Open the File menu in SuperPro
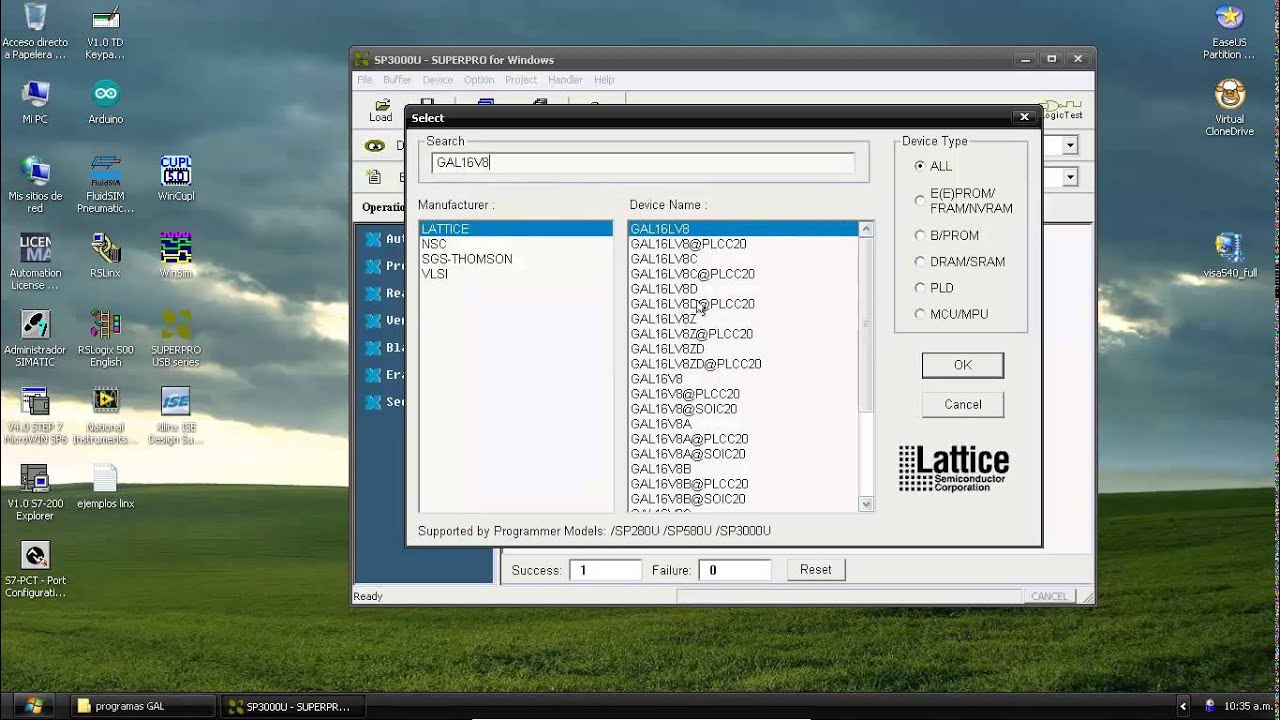 click(x=365, y=80)
